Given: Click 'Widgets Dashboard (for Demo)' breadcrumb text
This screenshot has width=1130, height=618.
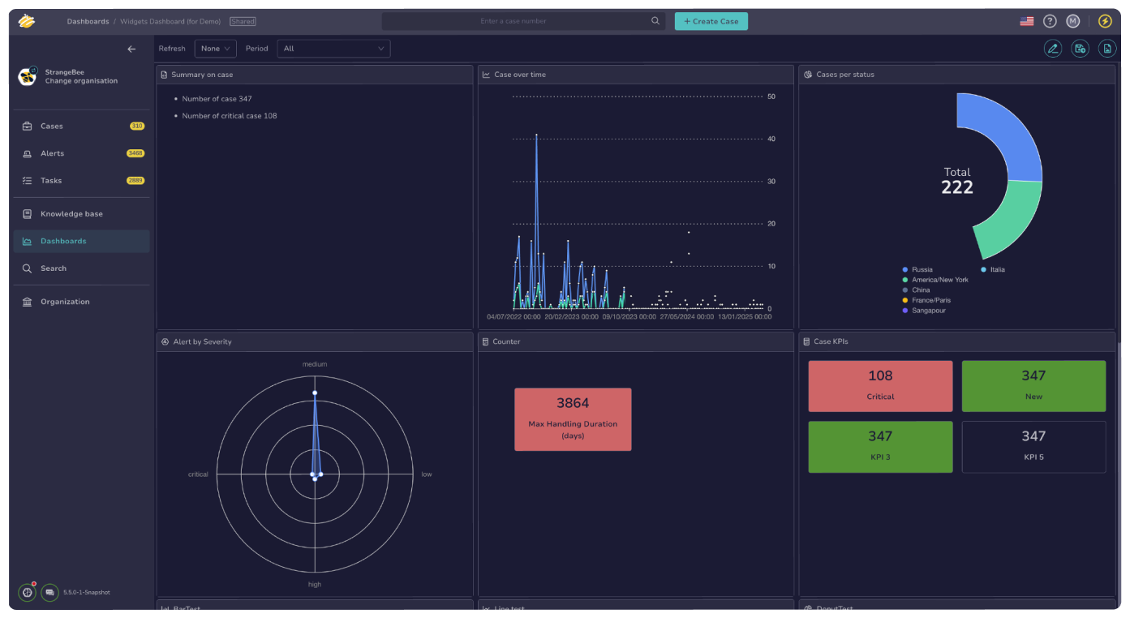Looking at the screenshot, I should click(x=170, y=22).
